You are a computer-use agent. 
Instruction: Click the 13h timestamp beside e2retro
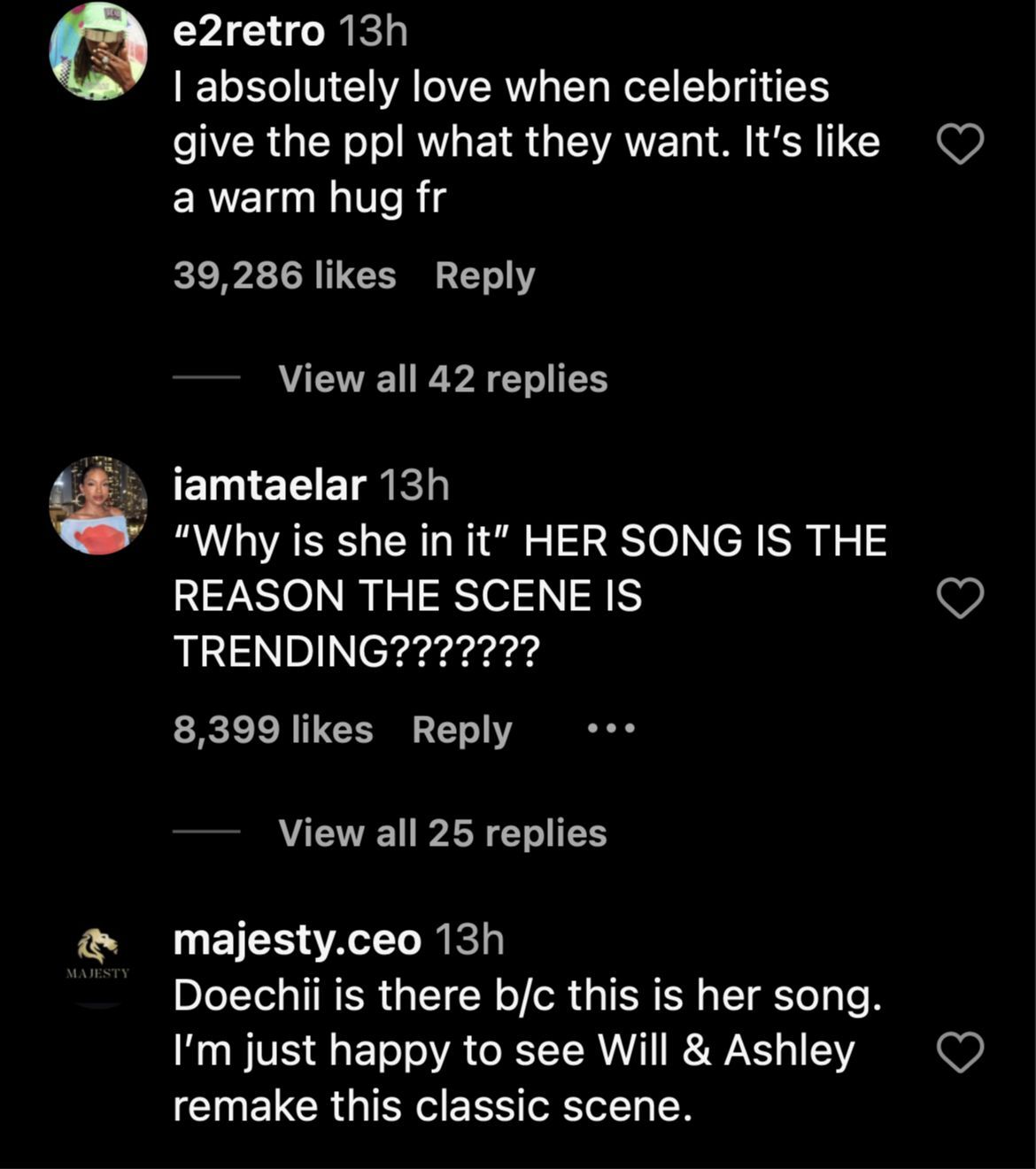[373, 32]
